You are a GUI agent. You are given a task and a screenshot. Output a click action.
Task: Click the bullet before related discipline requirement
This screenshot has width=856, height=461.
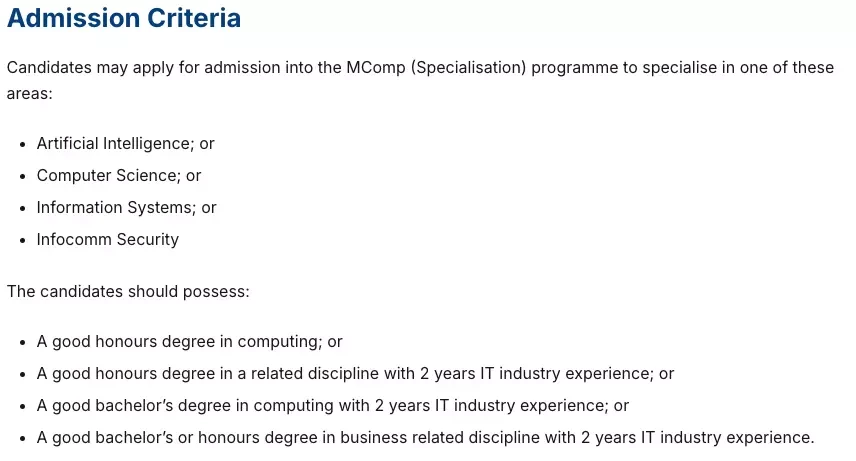click(x=22, y=375)
